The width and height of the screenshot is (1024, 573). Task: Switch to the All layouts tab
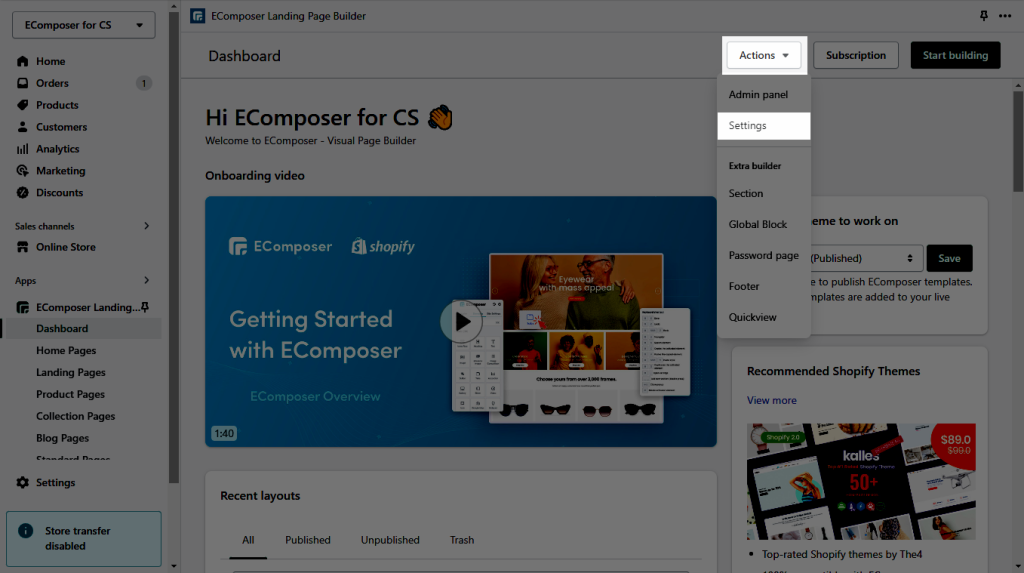(x=248, y=540)
